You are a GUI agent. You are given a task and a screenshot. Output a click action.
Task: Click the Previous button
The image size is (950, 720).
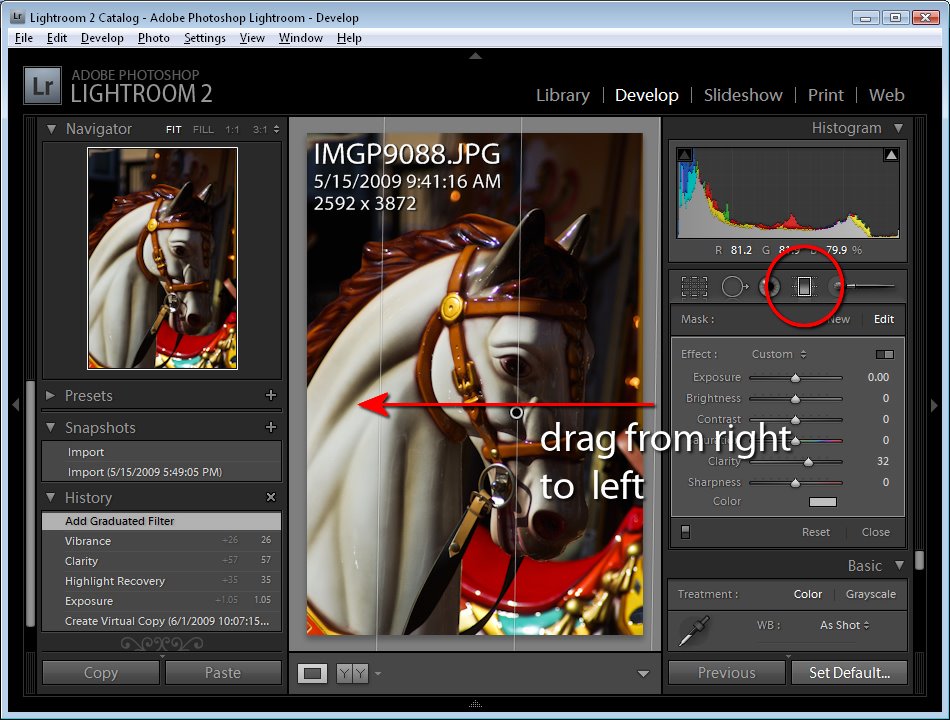(726, 673)
